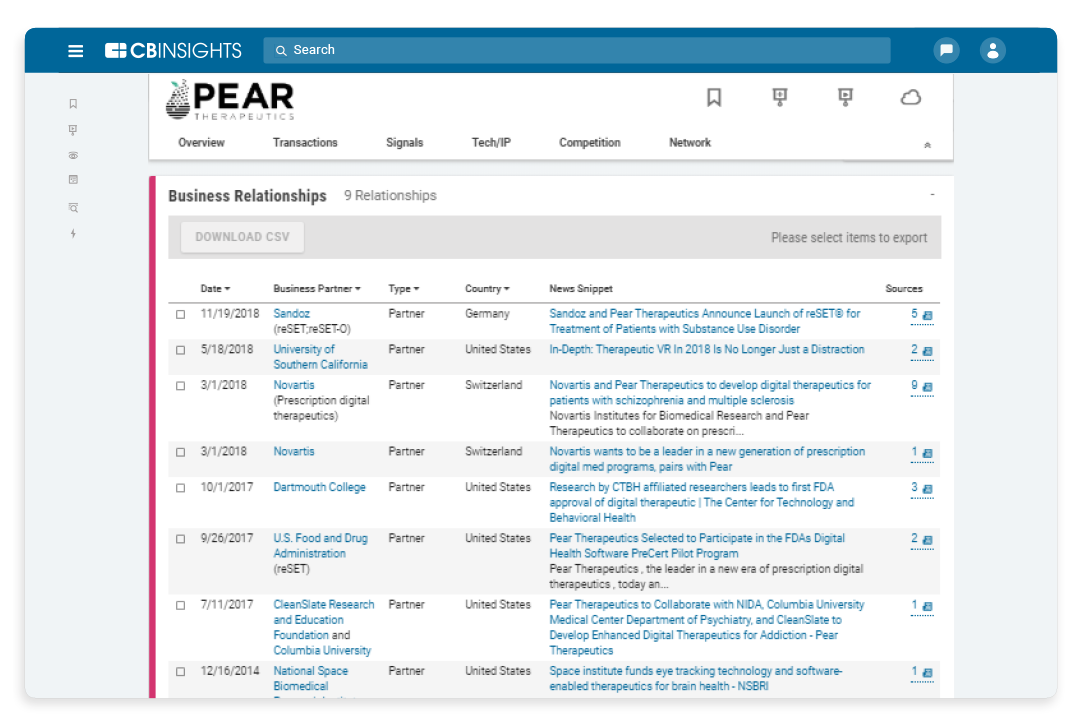Select the CleanSlate Research row checkbox
The image size is (1082, 728).
pos(181,605)
